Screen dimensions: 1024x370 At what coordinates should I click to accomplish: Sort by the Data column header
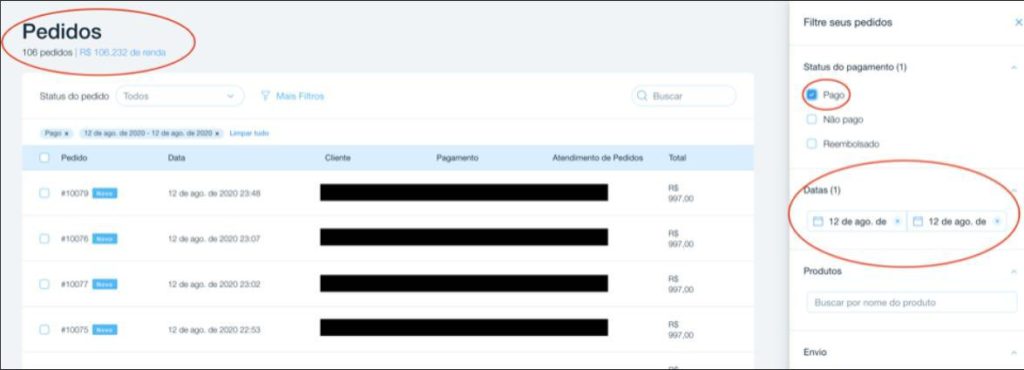(x=176, y=158)
